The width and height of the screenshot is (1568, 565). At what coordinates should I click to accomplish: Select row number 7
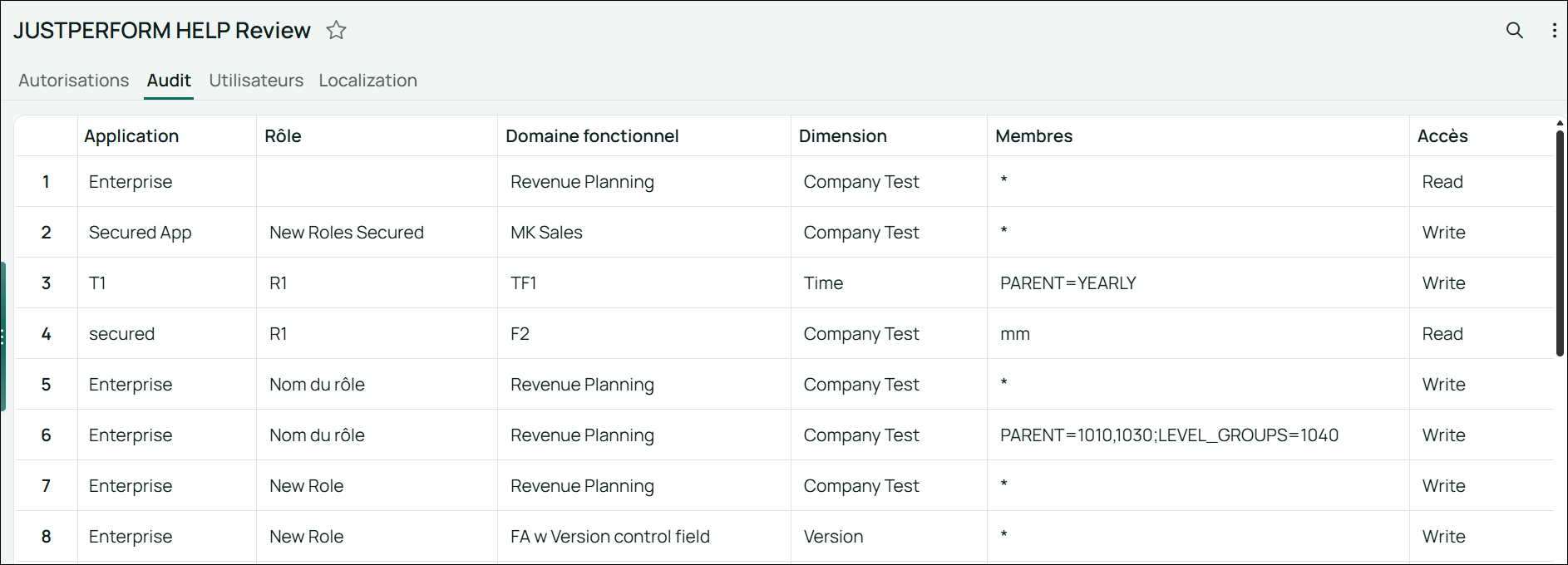coord(46,486)
